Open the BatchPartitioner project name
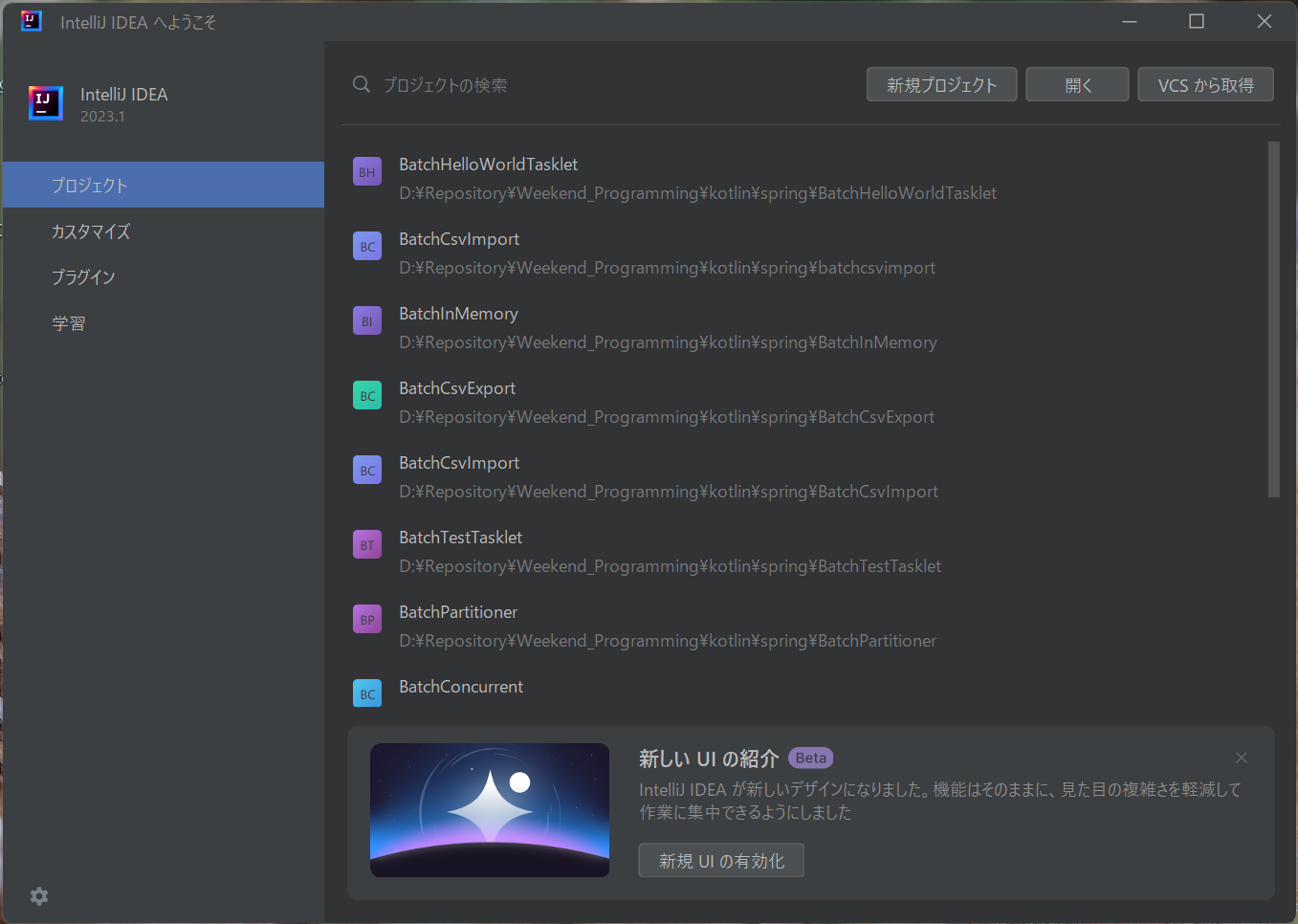Image resolution: width=1298 pixels, height=924 pixels. [x=458, y=612]
